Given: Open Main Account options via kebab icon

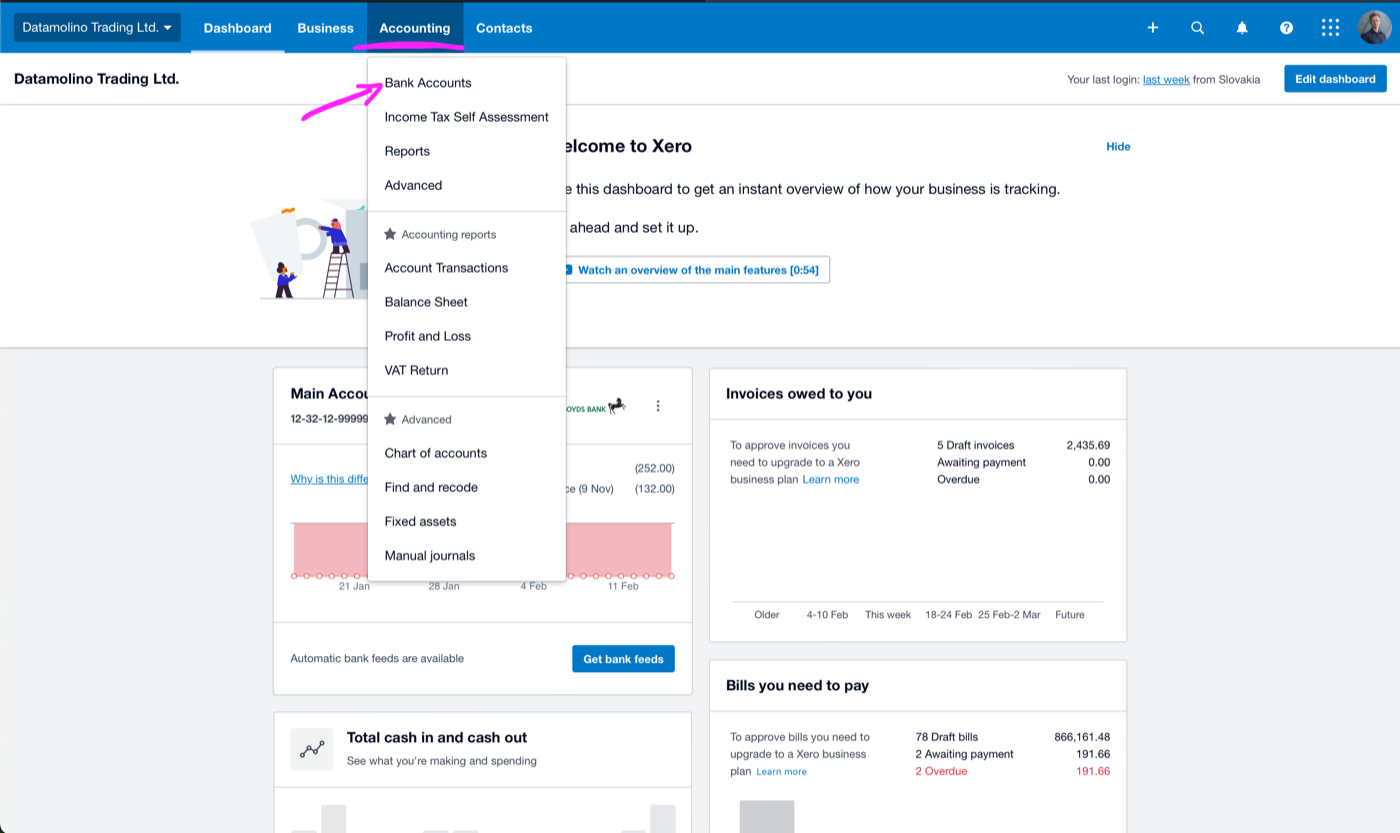Looking at the screenshot, I should [658, 405].
